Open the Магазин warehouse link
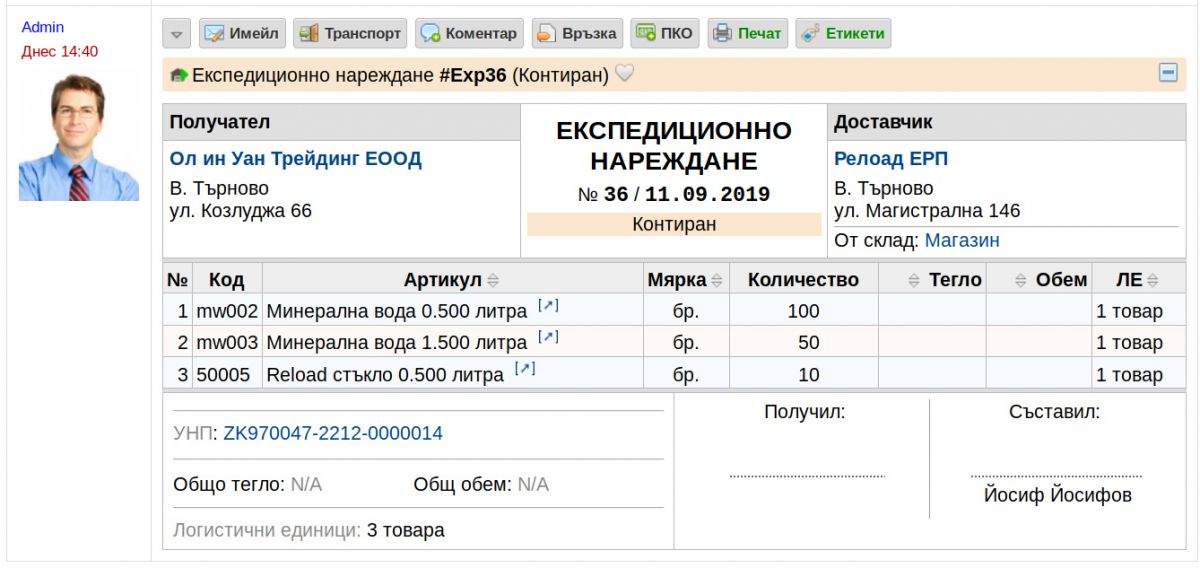This screenshot has height=568, width=1200. point(962,240)
